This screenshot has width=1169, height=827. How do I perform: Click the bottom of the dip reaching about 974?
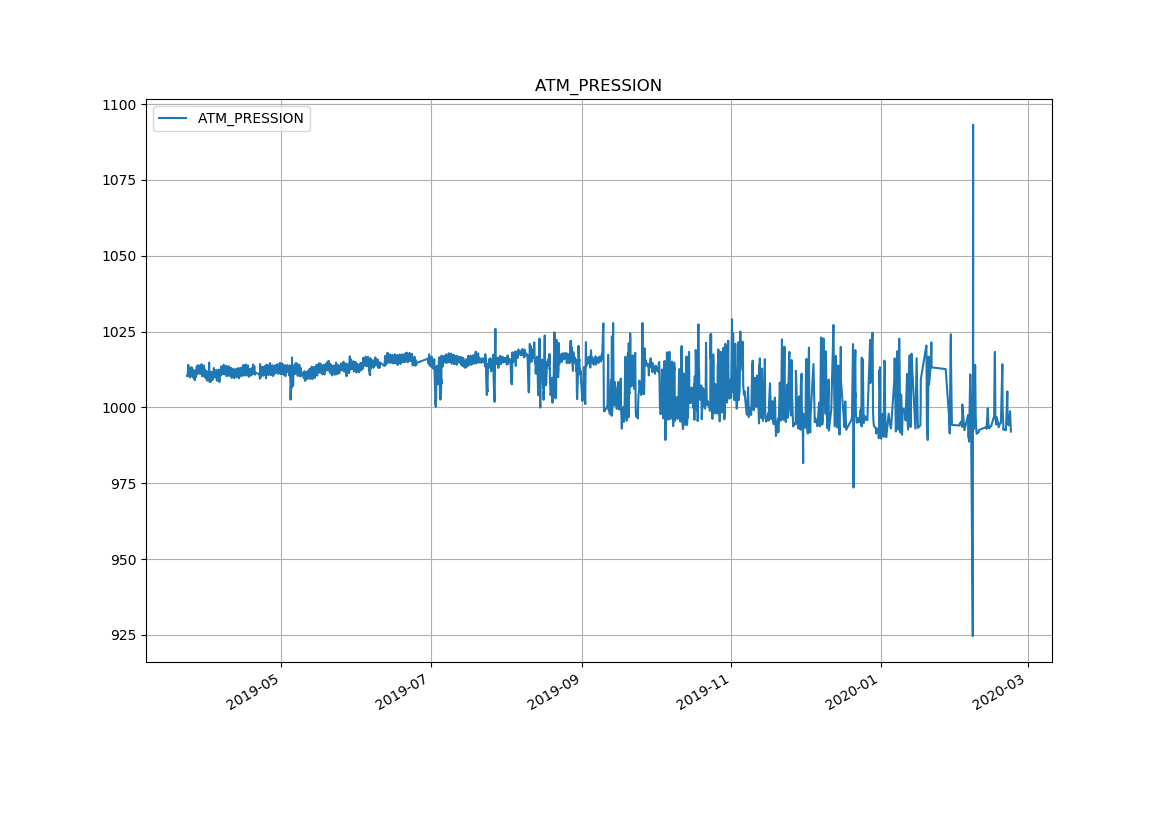click(853, 487)
